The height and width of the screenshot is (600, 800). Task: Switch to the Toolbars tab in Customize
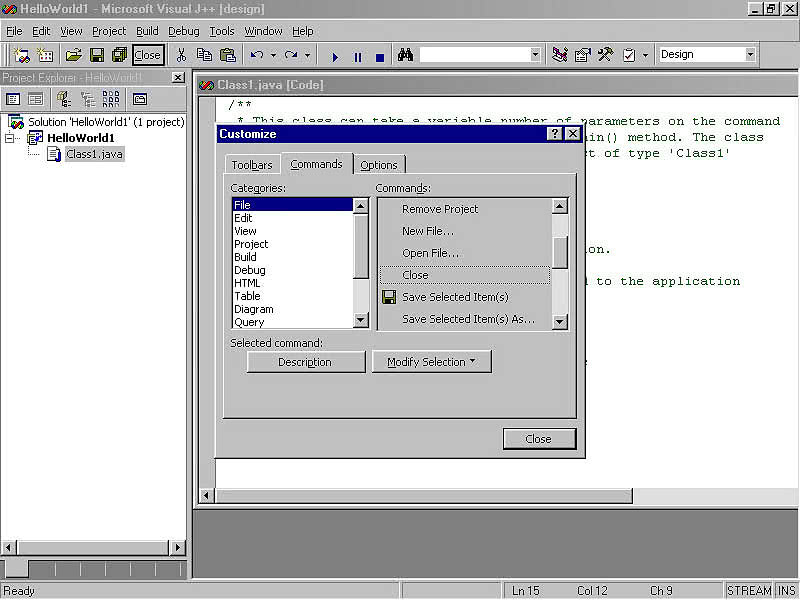[252, 165]
